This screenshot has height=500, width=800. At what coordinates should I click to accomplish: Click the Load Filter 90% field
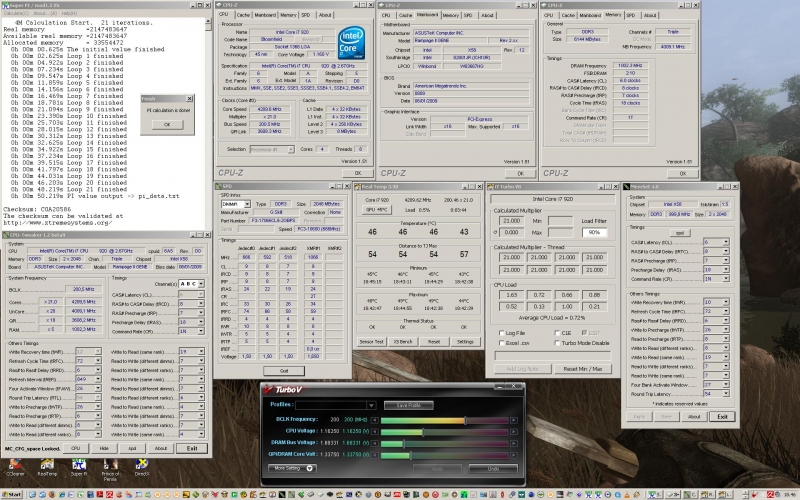(x=596, y=231)
